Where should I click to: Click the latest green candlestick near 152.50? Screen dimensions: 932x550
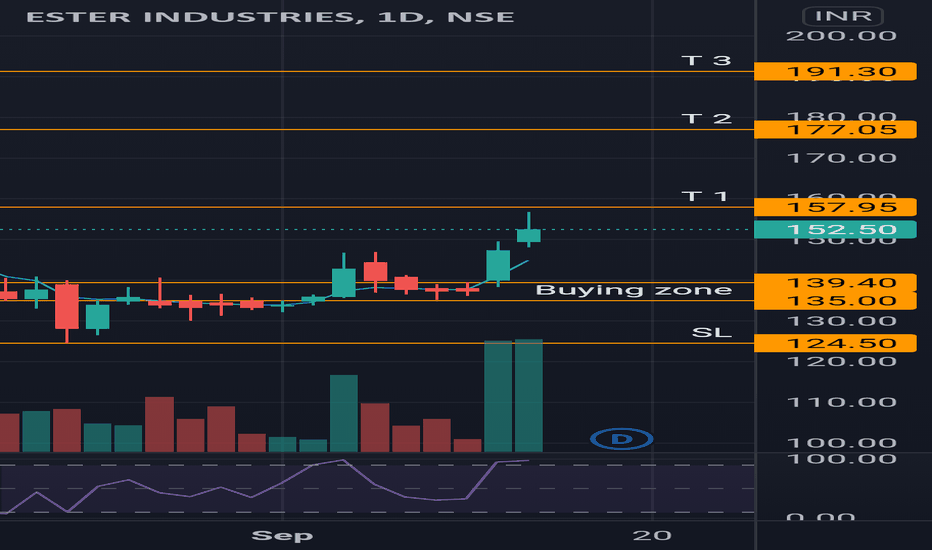tap(528, 235)
